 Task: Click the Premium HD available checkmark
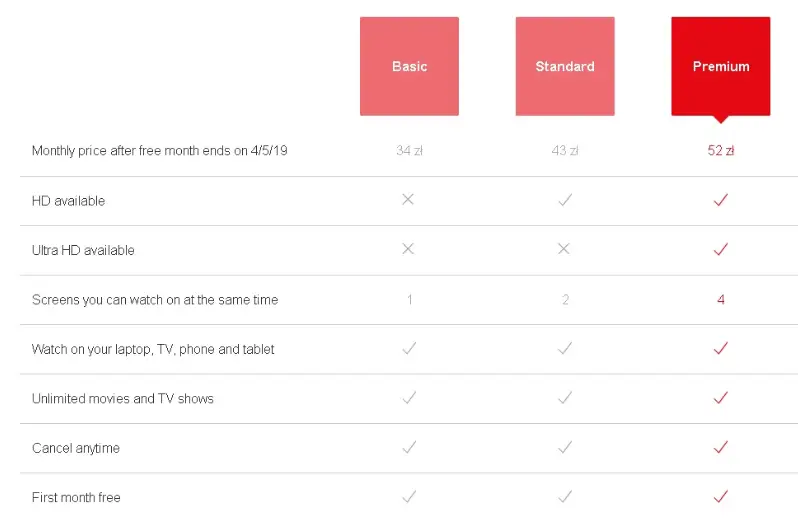point(721,200)
